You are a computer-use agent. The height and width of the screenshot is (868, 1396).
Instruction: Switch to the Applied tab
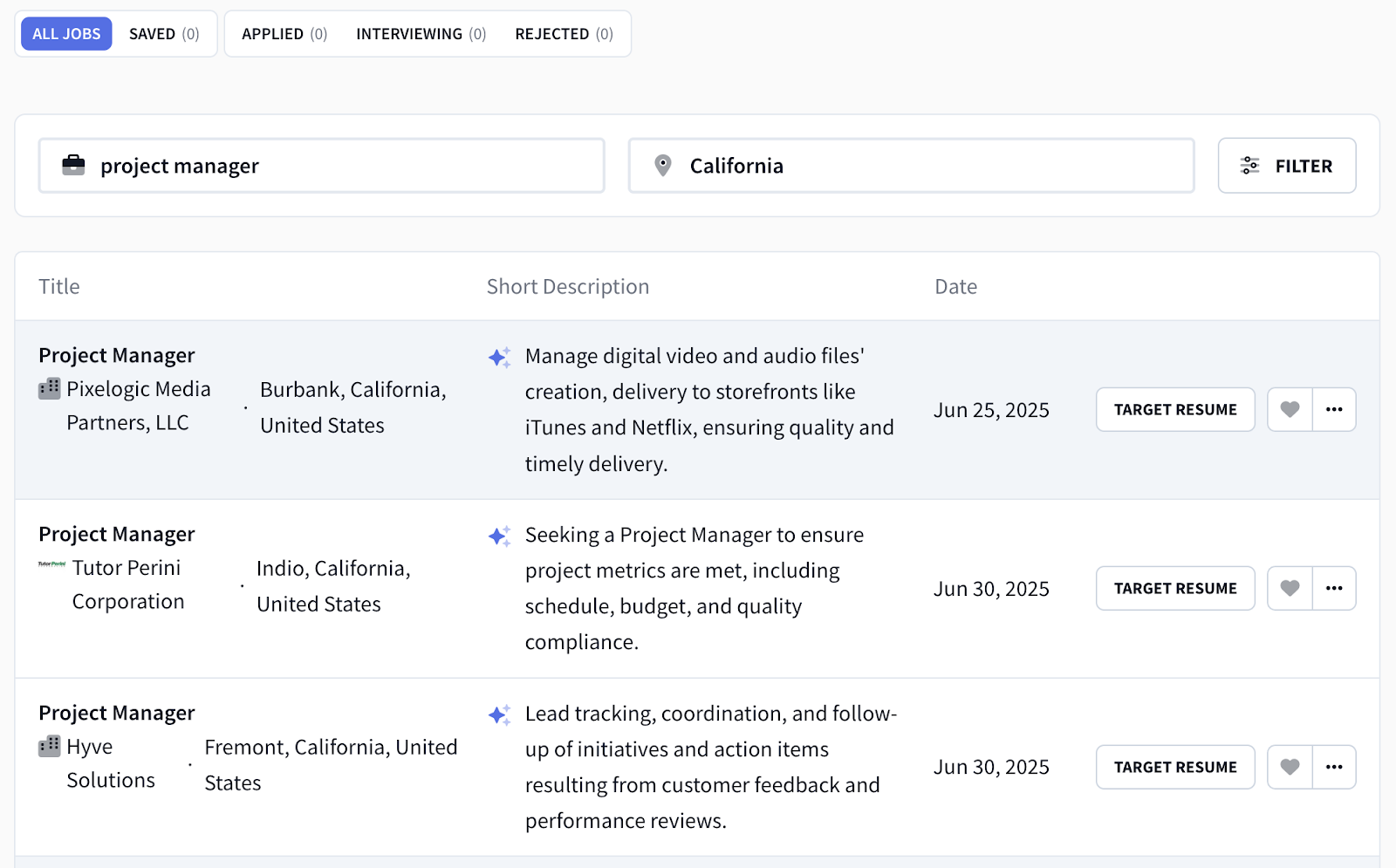click(284, 34)
